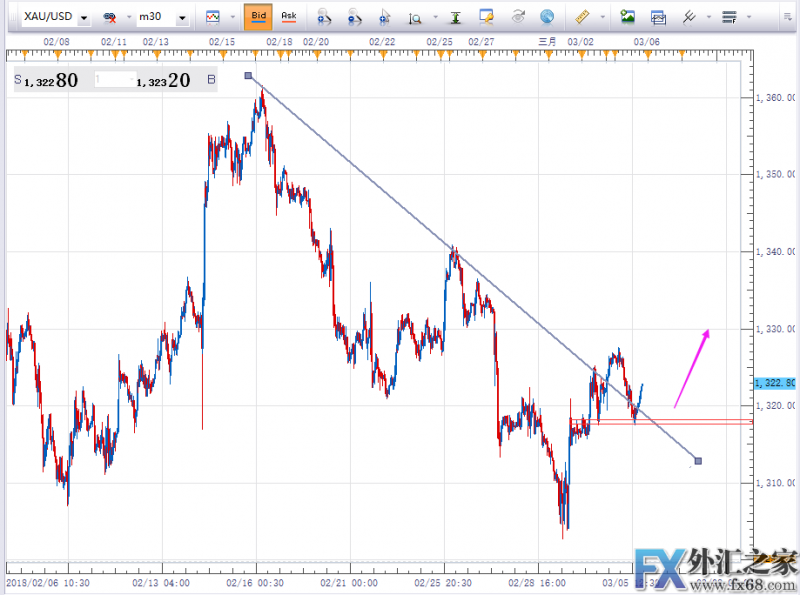Expand the m30 timeframe dropdown
Viewport: 800px width, 595px height.
pos(182,17)
